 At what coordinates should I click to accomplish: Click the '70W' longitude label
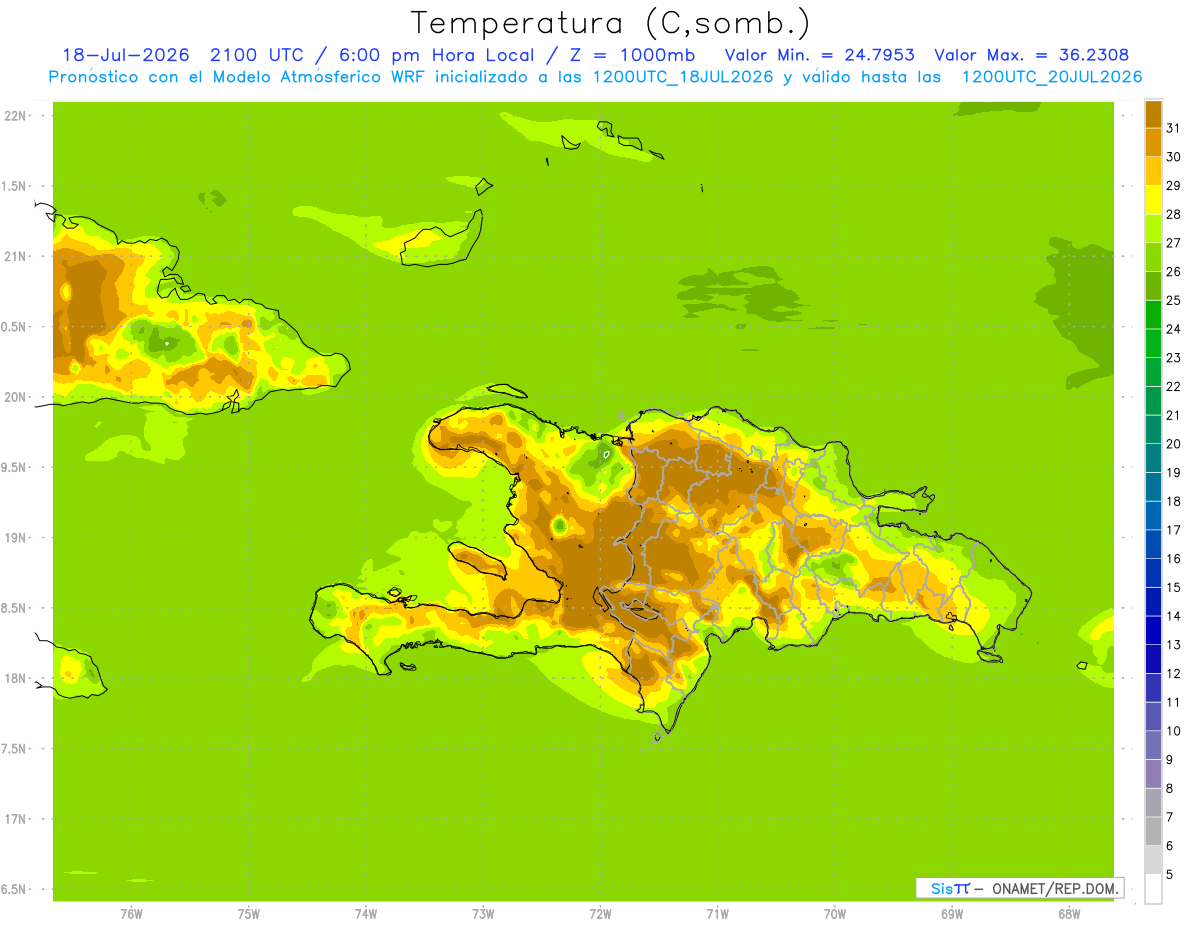835,913
